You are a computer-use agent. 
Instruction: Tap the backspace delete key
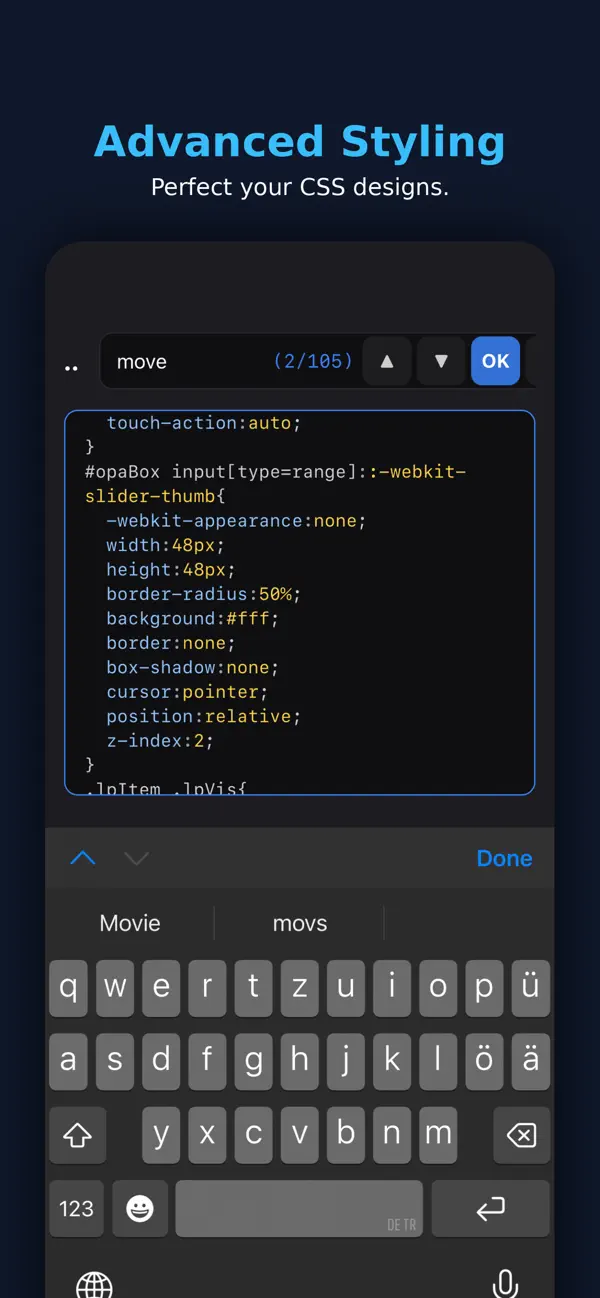click(521, 1134)
